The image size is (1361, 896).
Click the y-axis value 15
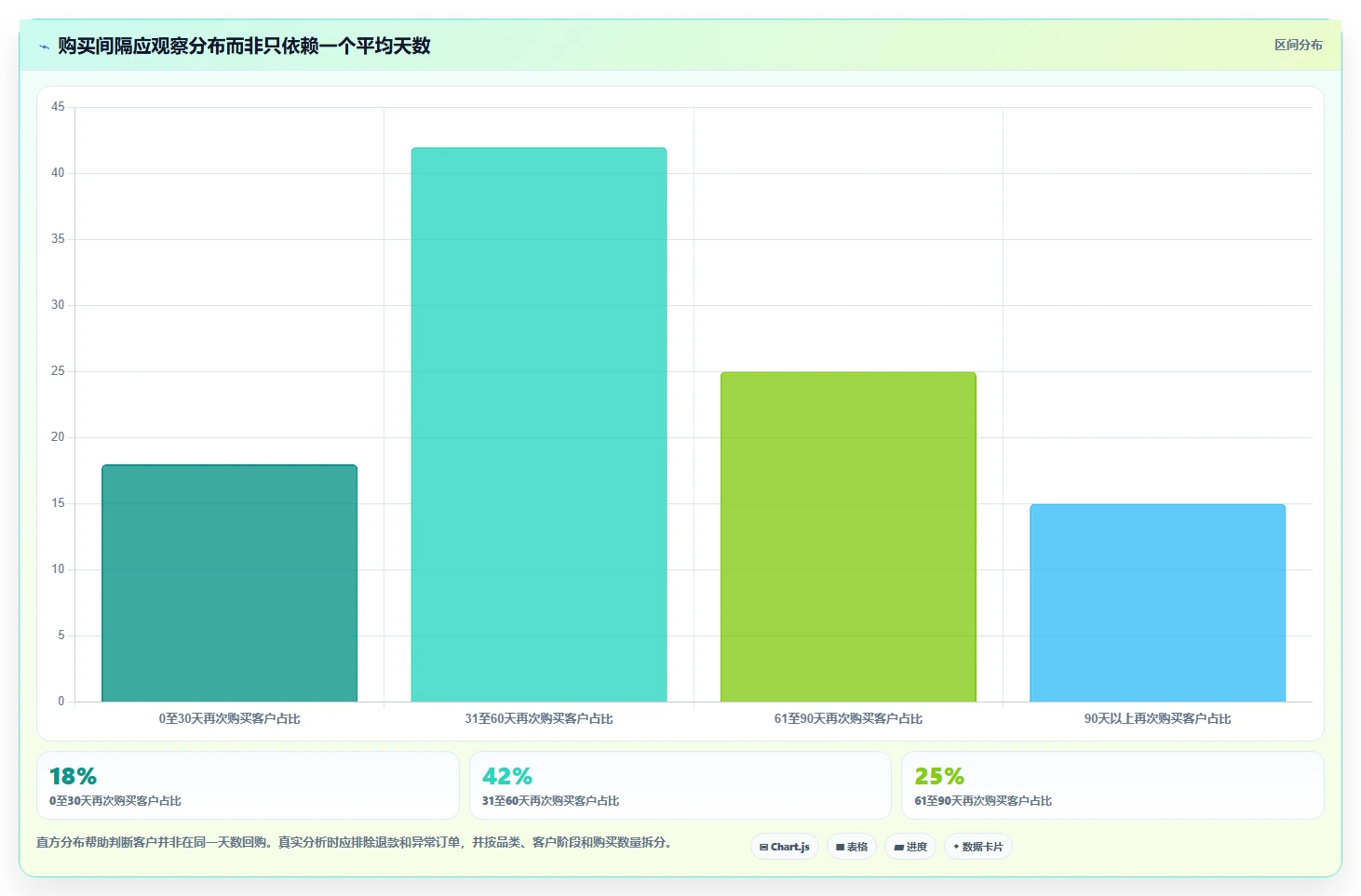[x=58, y=503]
